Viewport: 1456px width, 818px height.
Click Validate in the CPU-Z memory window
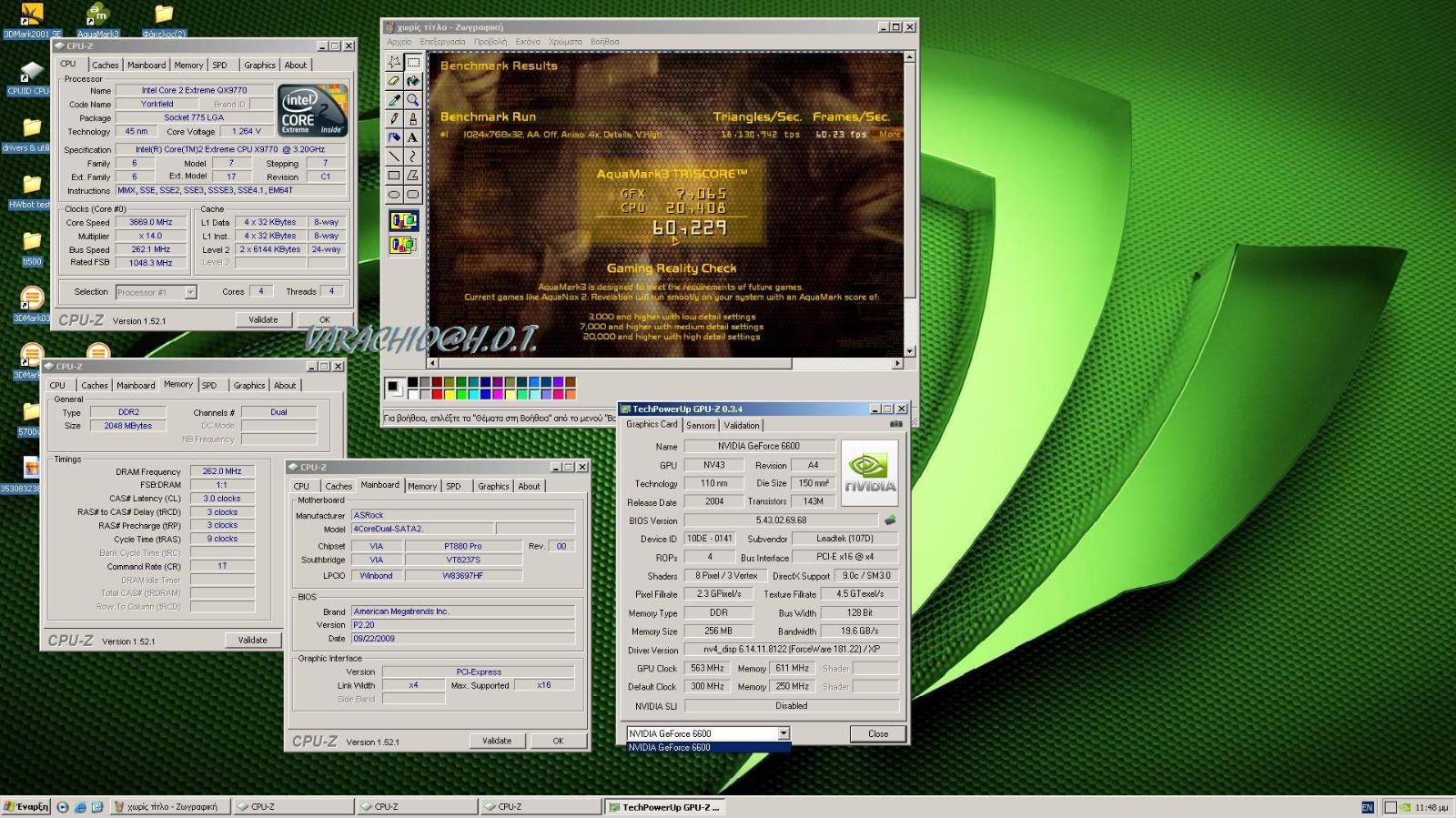(253, 641)
